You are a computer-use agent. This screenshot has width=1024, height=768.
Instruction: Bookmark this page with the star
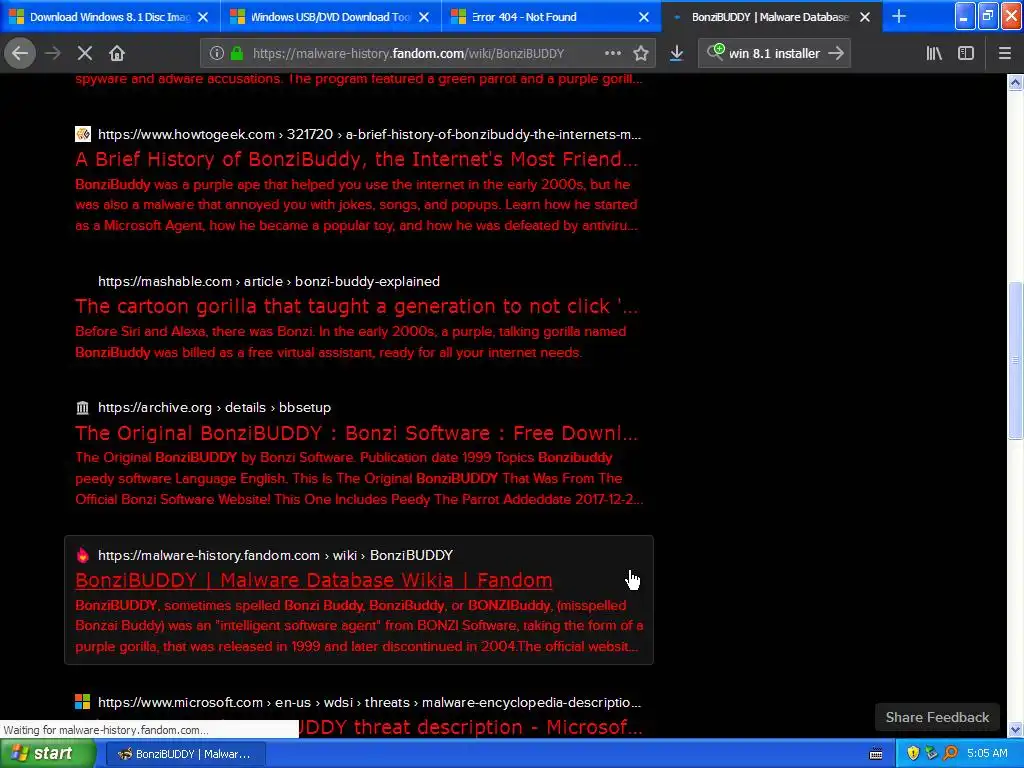[x=641, y=54]
